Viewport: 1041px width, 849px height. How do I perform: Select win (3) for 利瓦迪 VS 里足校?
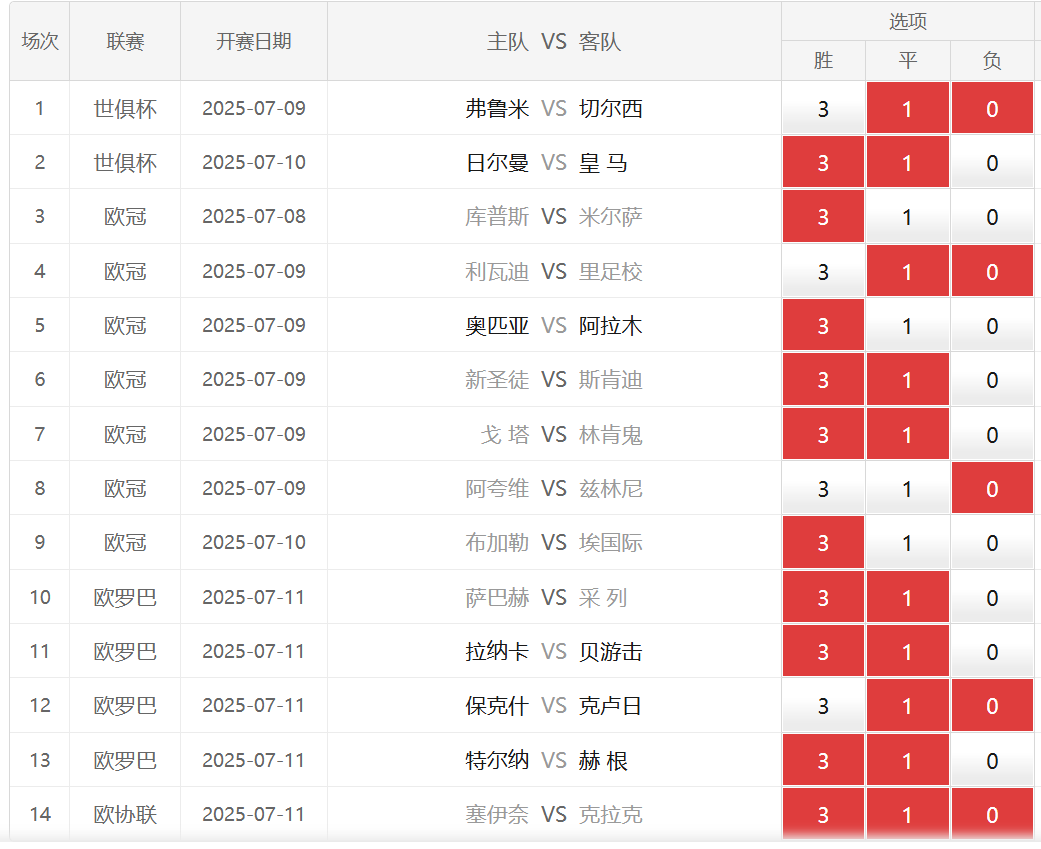[823, 271]
